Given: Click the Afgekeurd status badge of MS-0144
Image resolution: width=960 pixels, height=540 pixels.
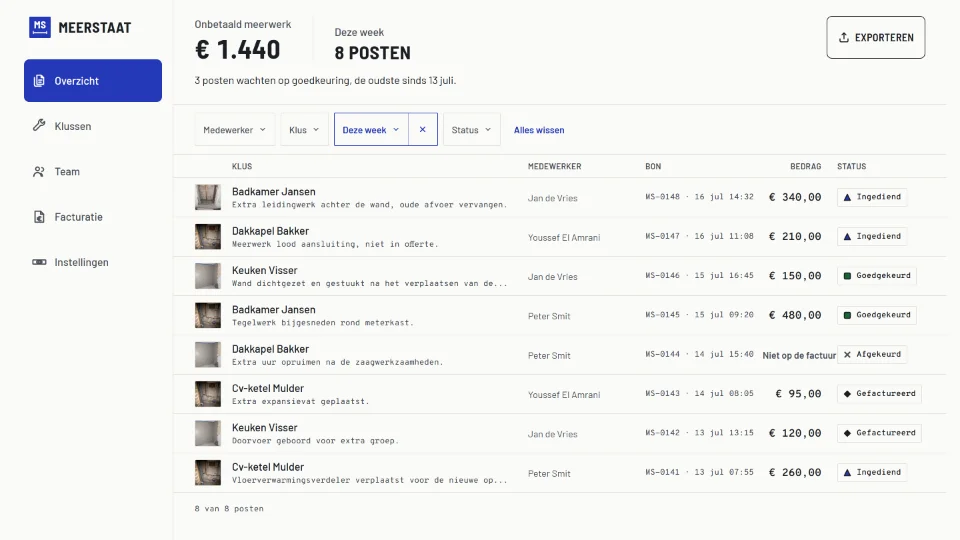Looking at the screenshot, I should [x=872, y=354].
